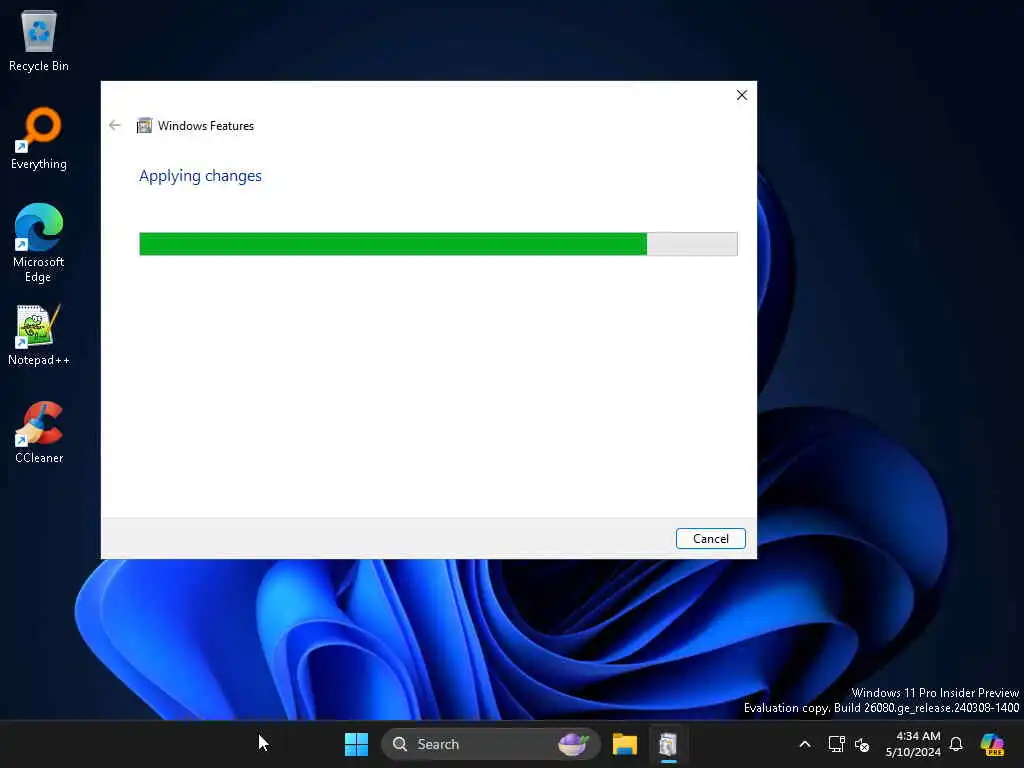Viewport: 1024px width, 768px height.
Task: Click the Windows Features title icon
Action: coord(144,125)
